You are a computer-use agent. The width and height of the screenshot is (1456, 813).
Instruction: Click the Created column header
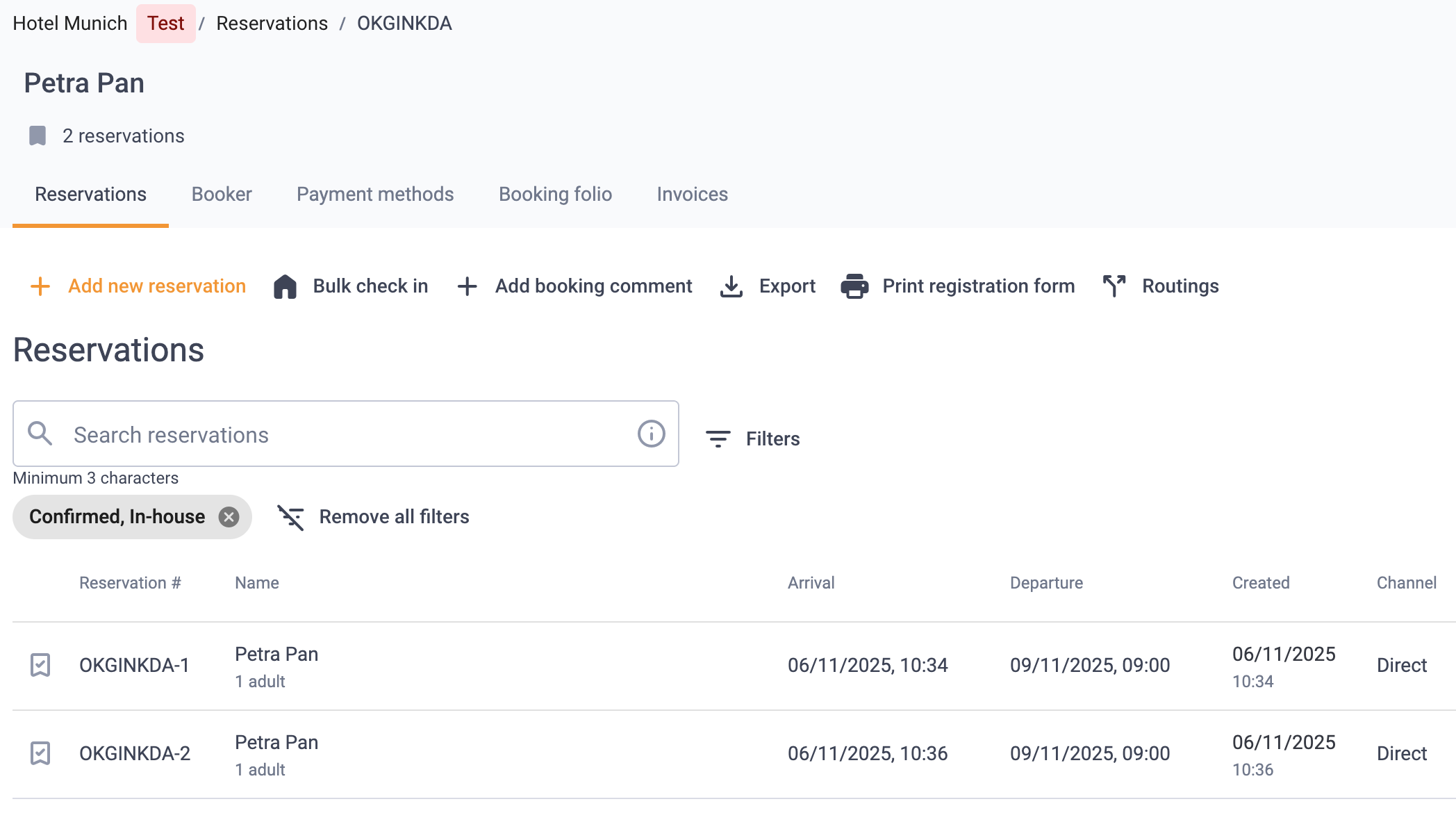[1261, 583]
